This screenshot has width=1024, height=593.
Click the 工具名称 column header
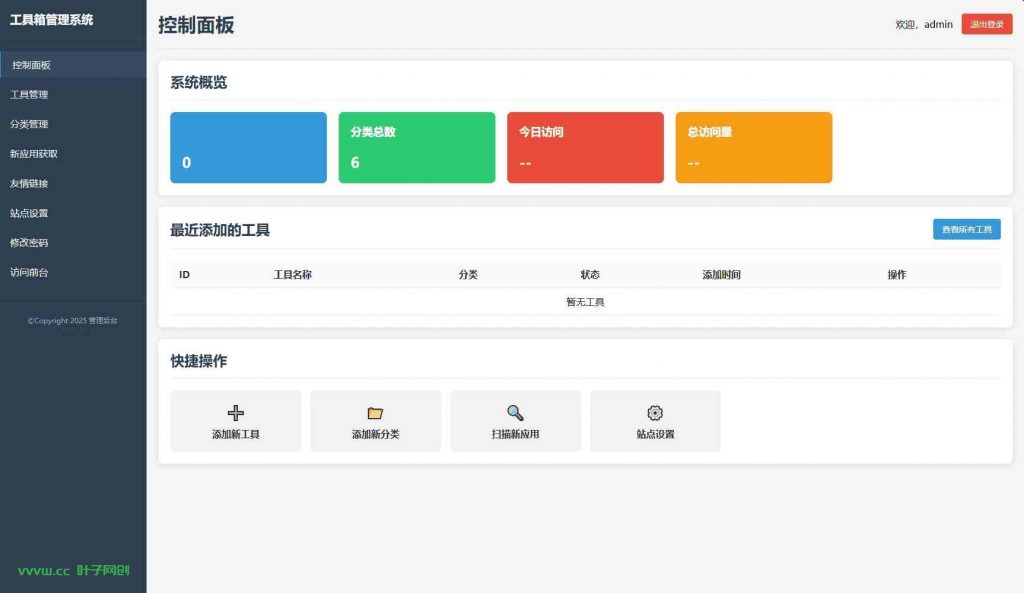pos(293,275)
